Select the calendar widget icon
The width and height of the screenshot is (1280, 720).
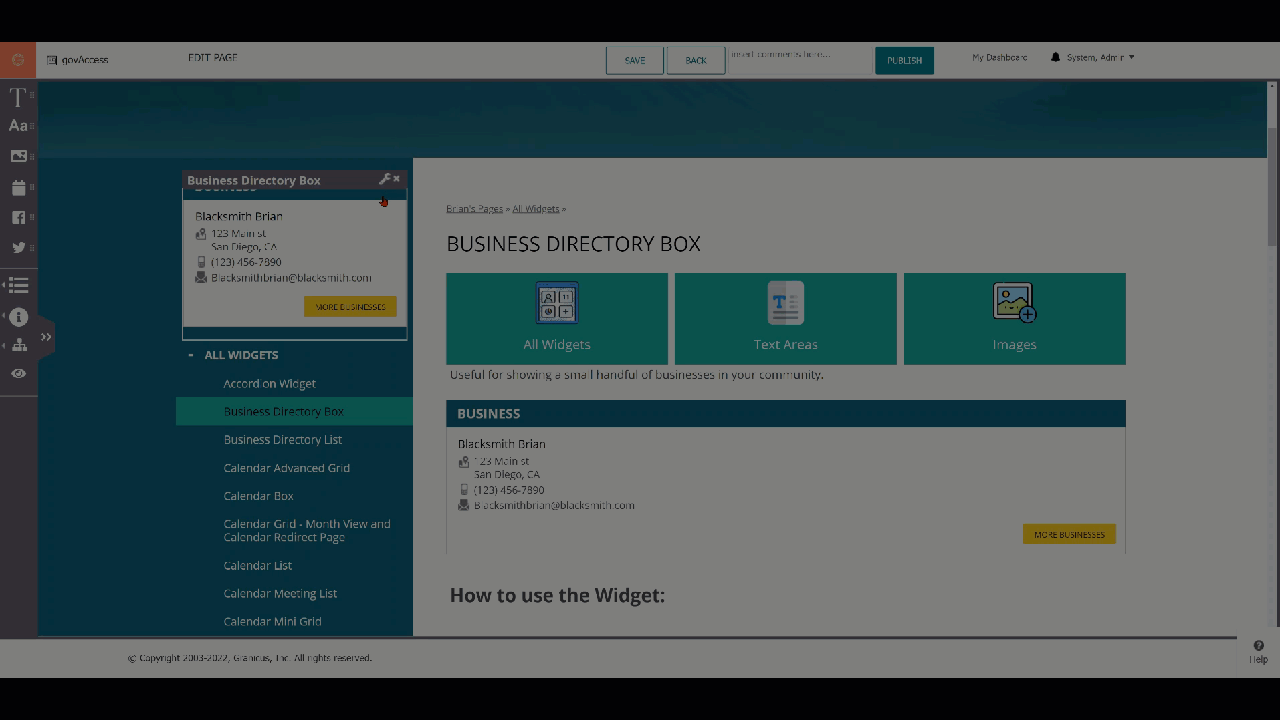[18, 187]
